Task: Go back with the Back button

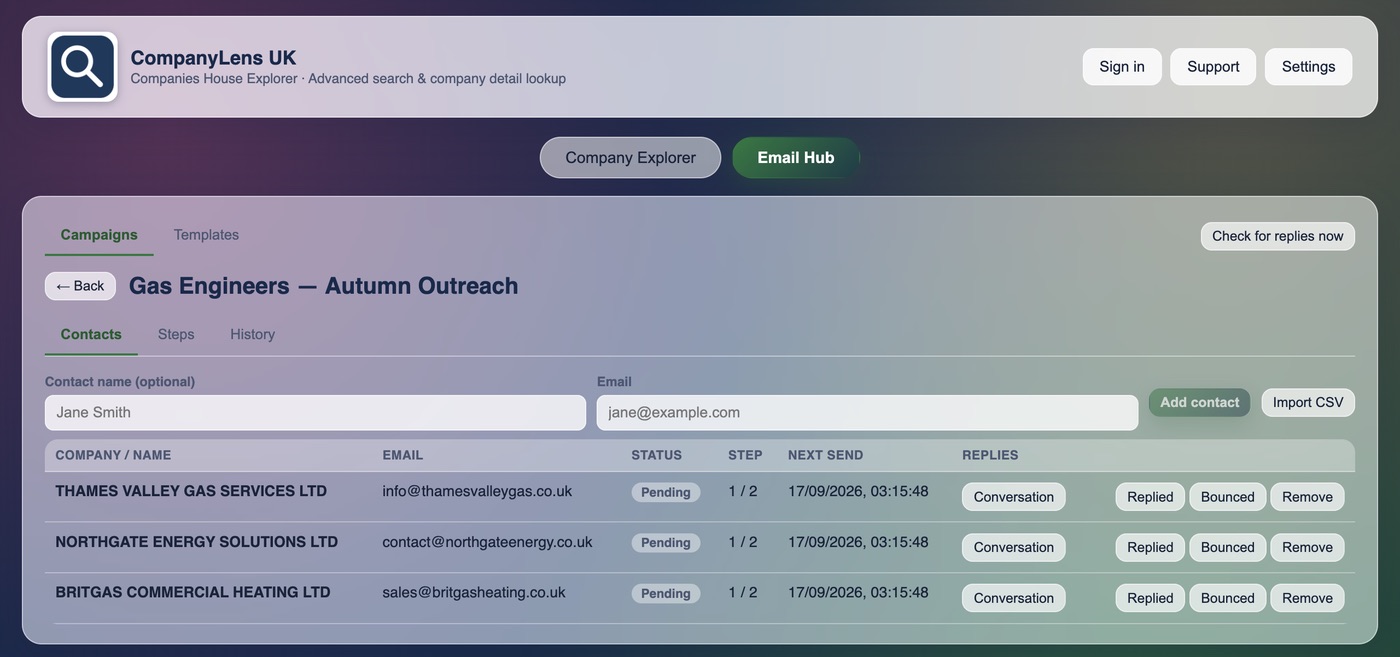Action: [x=80, y=286]
